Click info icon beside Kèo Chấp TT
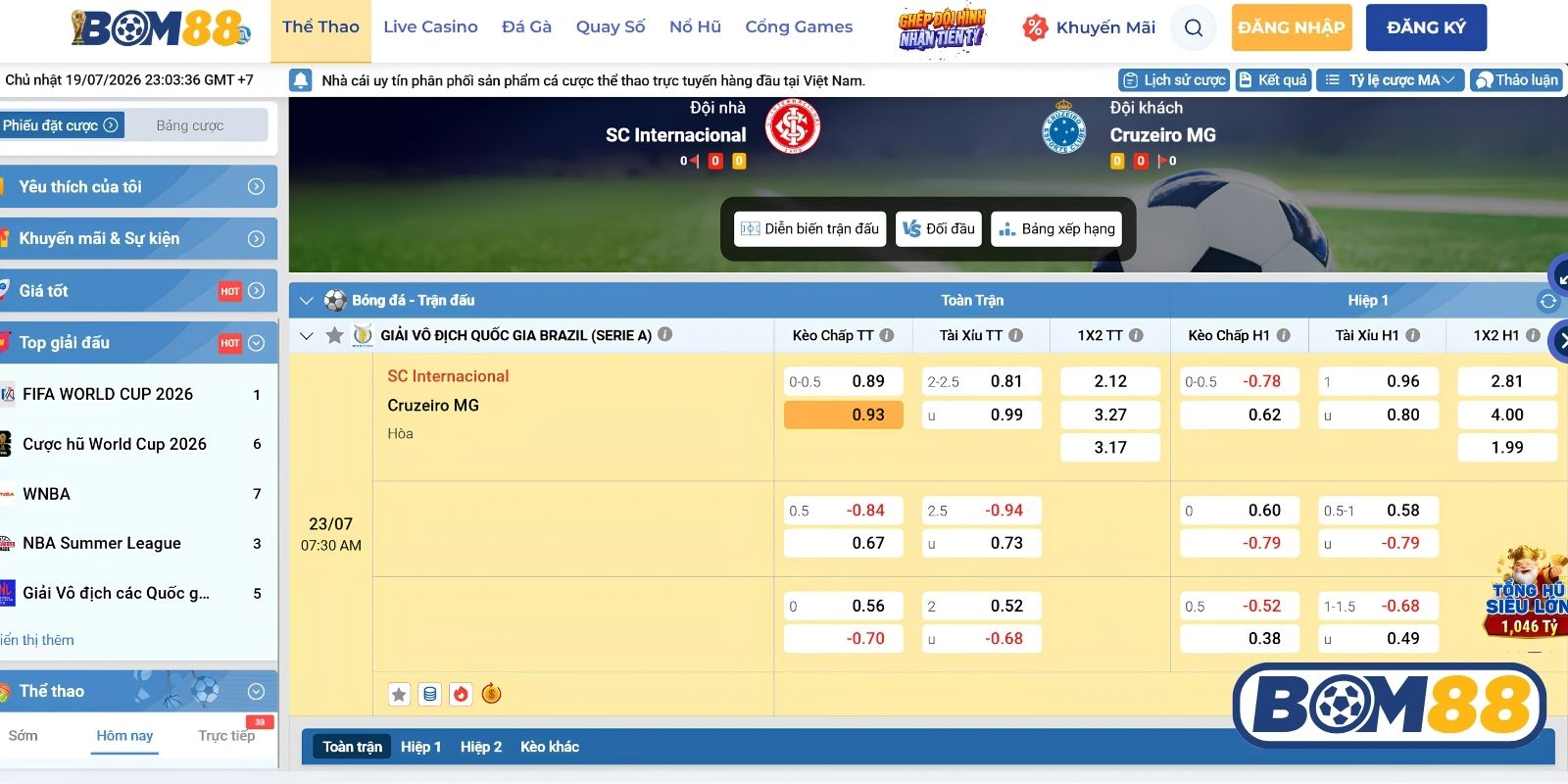The width and height of the screenshot is (1568, 784). pyautogui.click(x=887, y=335)
